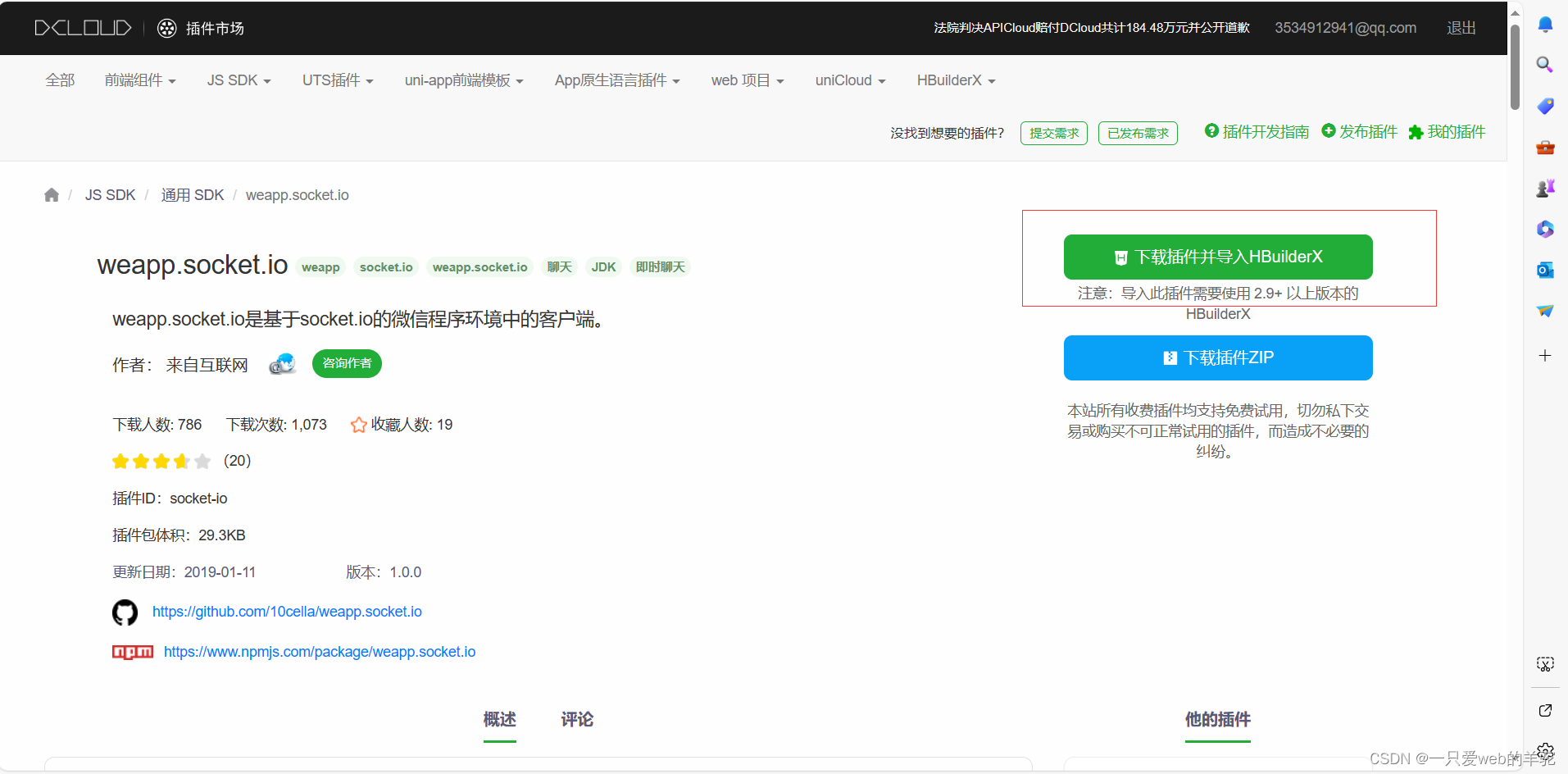Click the socket.io tag
Image resolution: width=1568 pixels, height=774 pixels.
click(386, 267)
